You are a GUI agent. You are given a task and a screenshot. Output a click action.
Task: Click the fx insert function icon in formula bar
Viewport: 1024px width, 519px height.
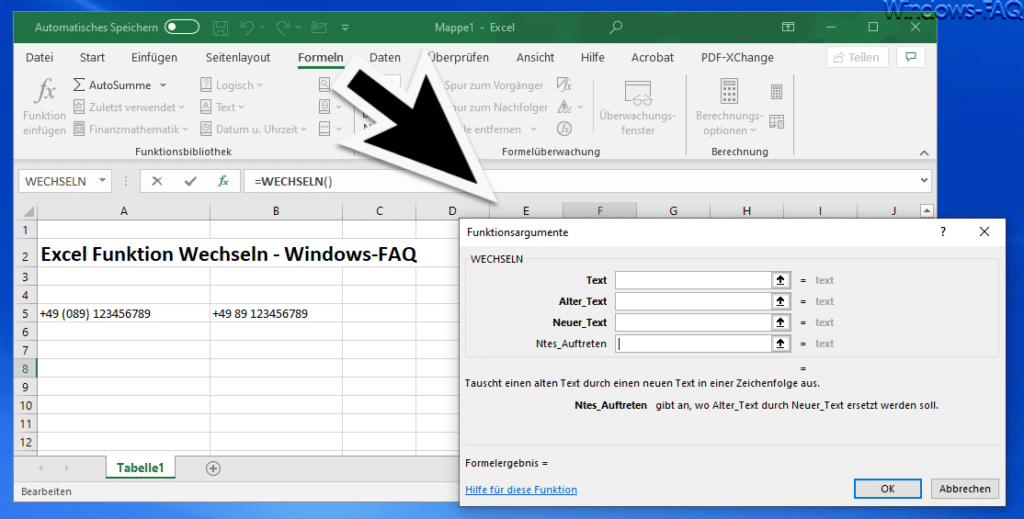(223, 181)
